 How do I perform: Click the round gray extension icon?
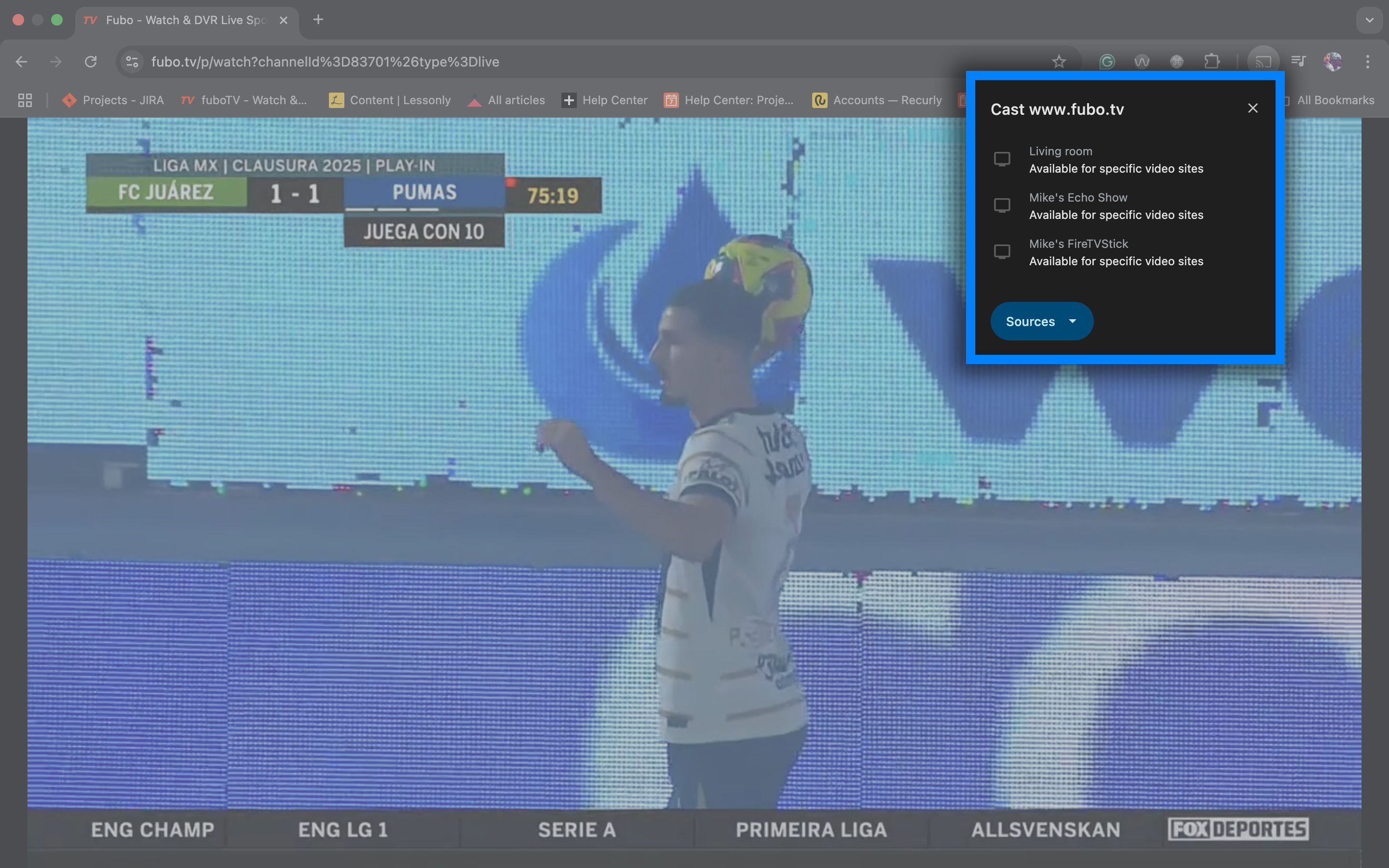coord(1177,61)
